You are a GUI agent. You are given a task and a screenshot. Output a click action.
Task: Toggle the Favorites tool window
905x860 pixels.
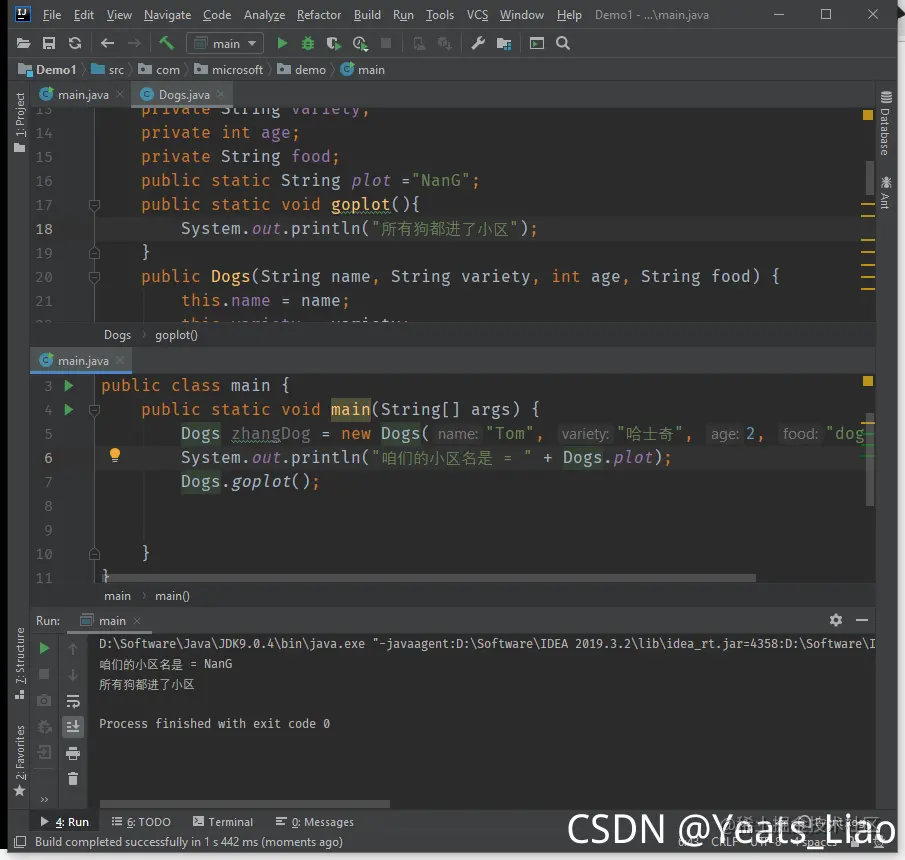point(20,760)
